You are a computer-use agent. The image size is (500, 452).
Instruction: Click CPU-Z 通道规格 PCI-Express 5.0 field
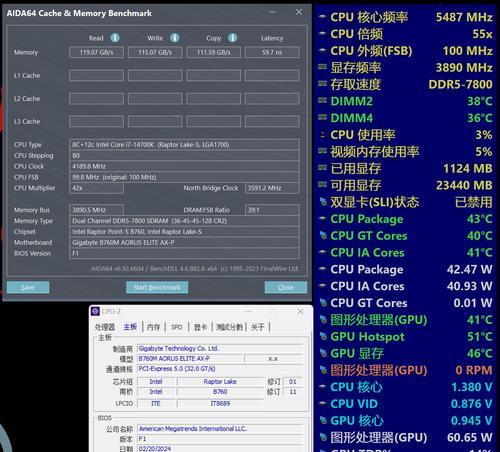click(x=220, y=369)
